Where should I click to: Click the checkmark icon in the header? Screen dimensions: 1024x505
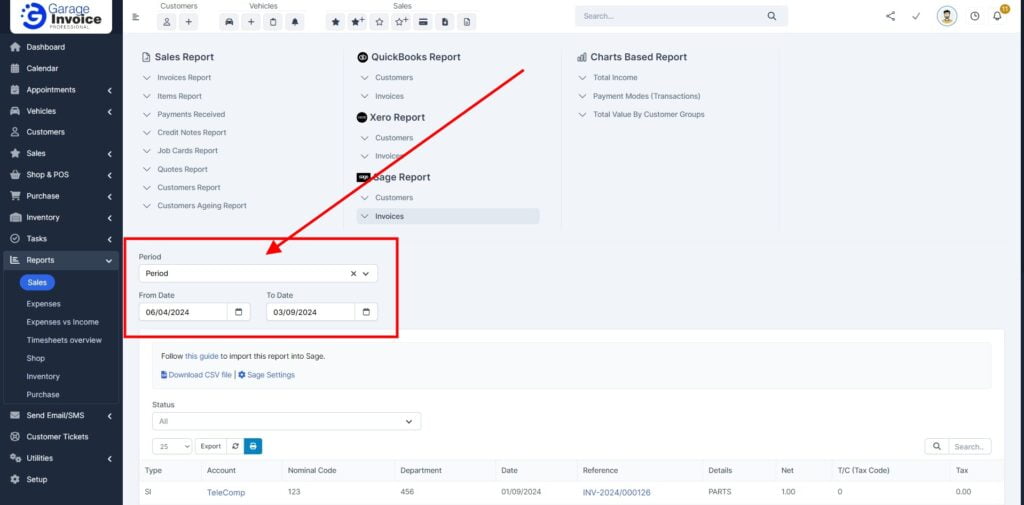[916, 16]
